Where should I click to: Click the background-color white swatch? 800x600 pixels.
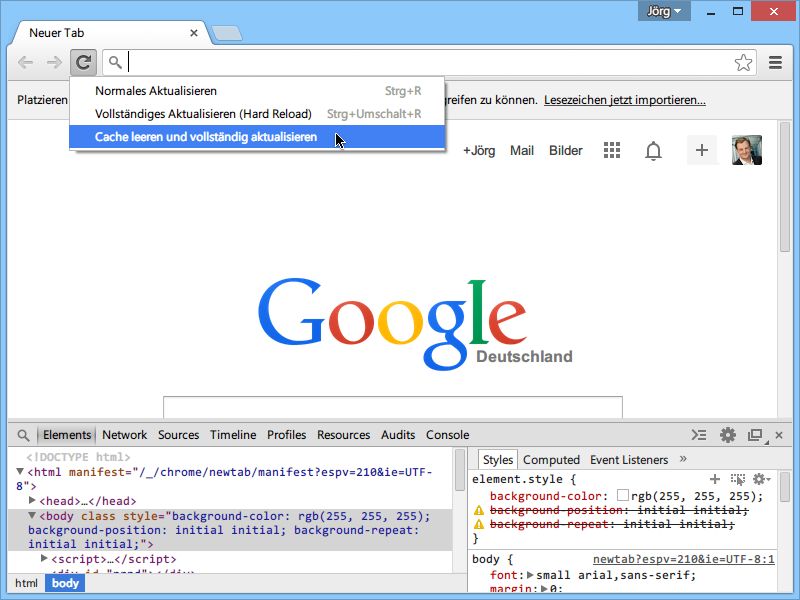tap(622, 495)
